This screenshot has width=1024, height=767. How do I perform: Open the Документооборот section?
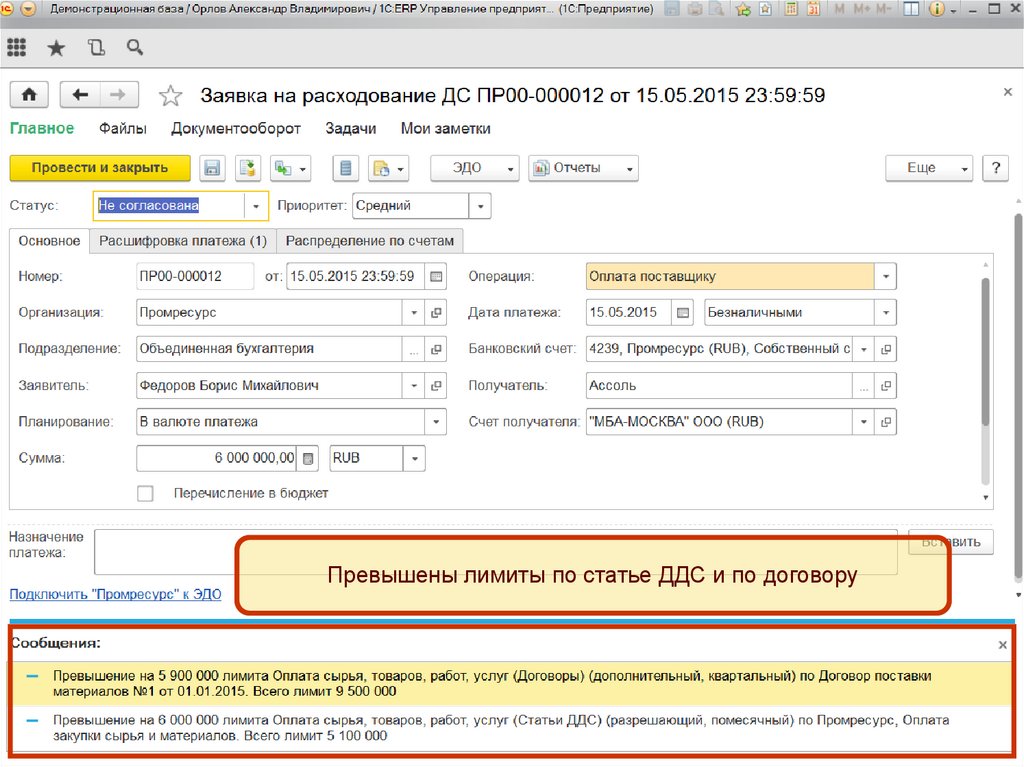coord(236,129)
